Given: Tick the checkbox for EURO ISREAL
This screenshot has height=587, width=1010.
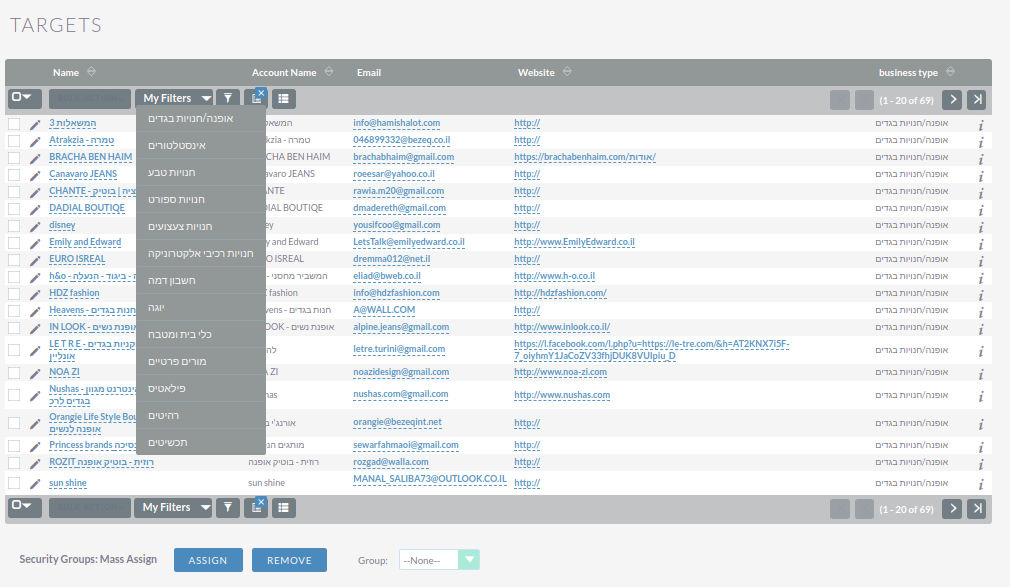Looking at the screenshot, I should (14, 260).
